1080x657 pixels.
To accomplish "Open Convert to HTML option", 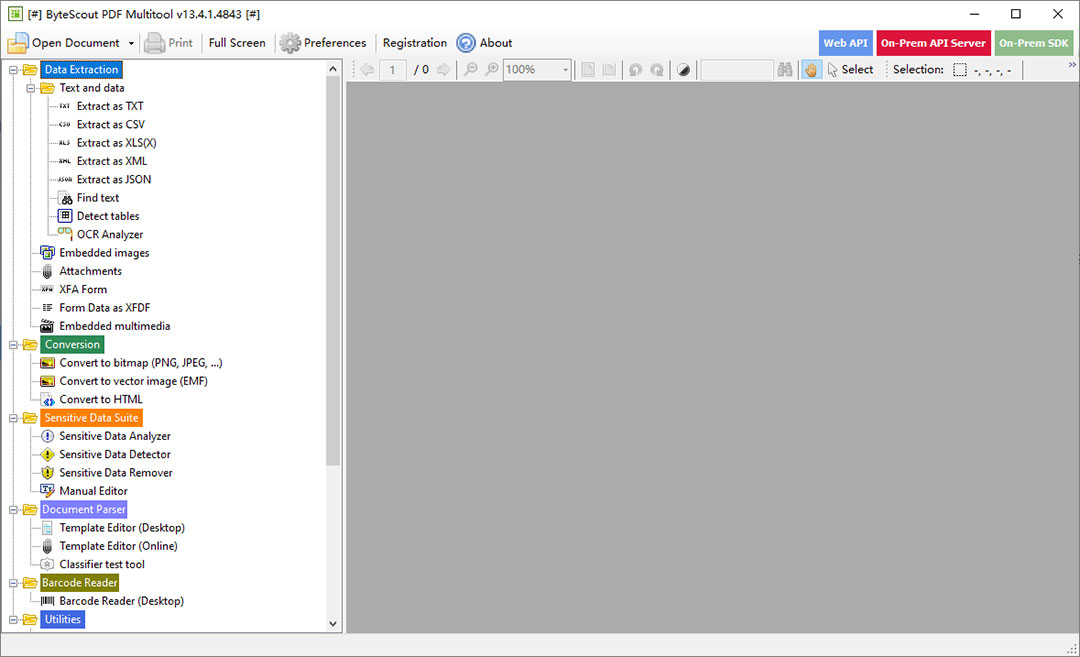I will click(x=100, y=399).
